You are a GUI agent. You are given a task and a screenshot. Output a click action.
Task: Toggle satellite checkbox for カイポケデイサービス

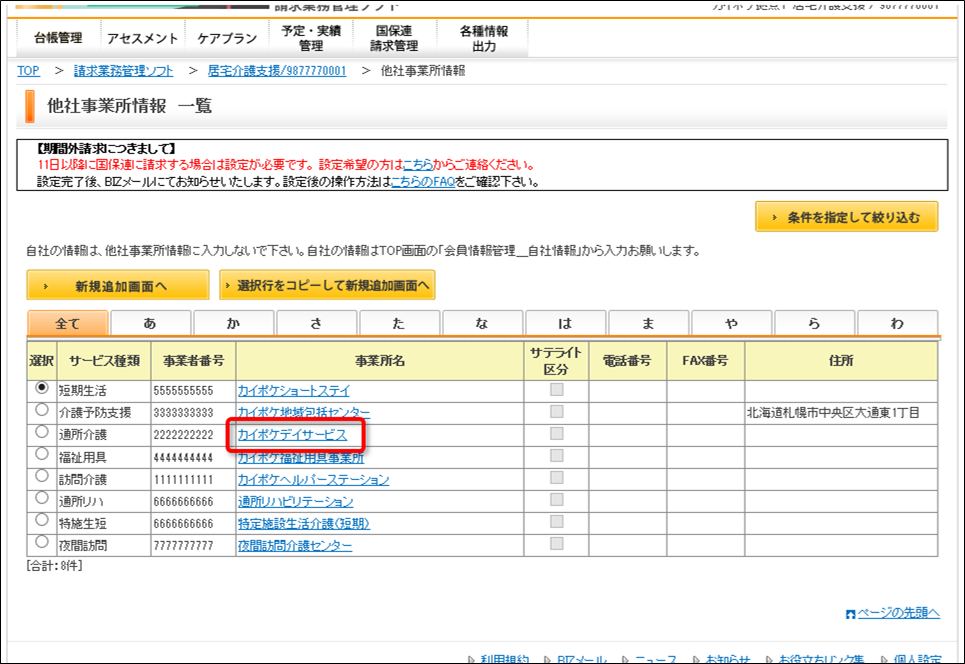[x=556, y=434]
